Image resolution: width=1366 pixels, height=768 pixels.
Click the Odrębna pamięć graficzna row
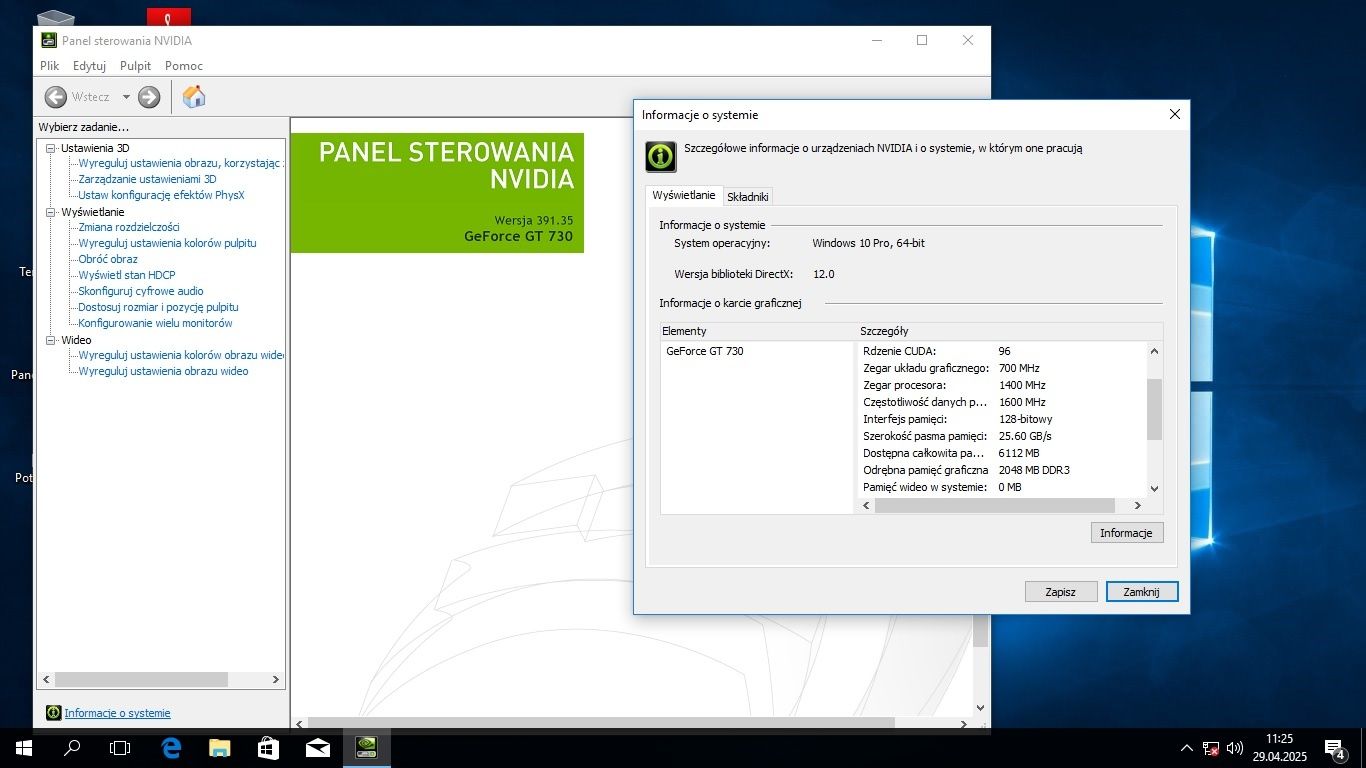click(1001, 470)
